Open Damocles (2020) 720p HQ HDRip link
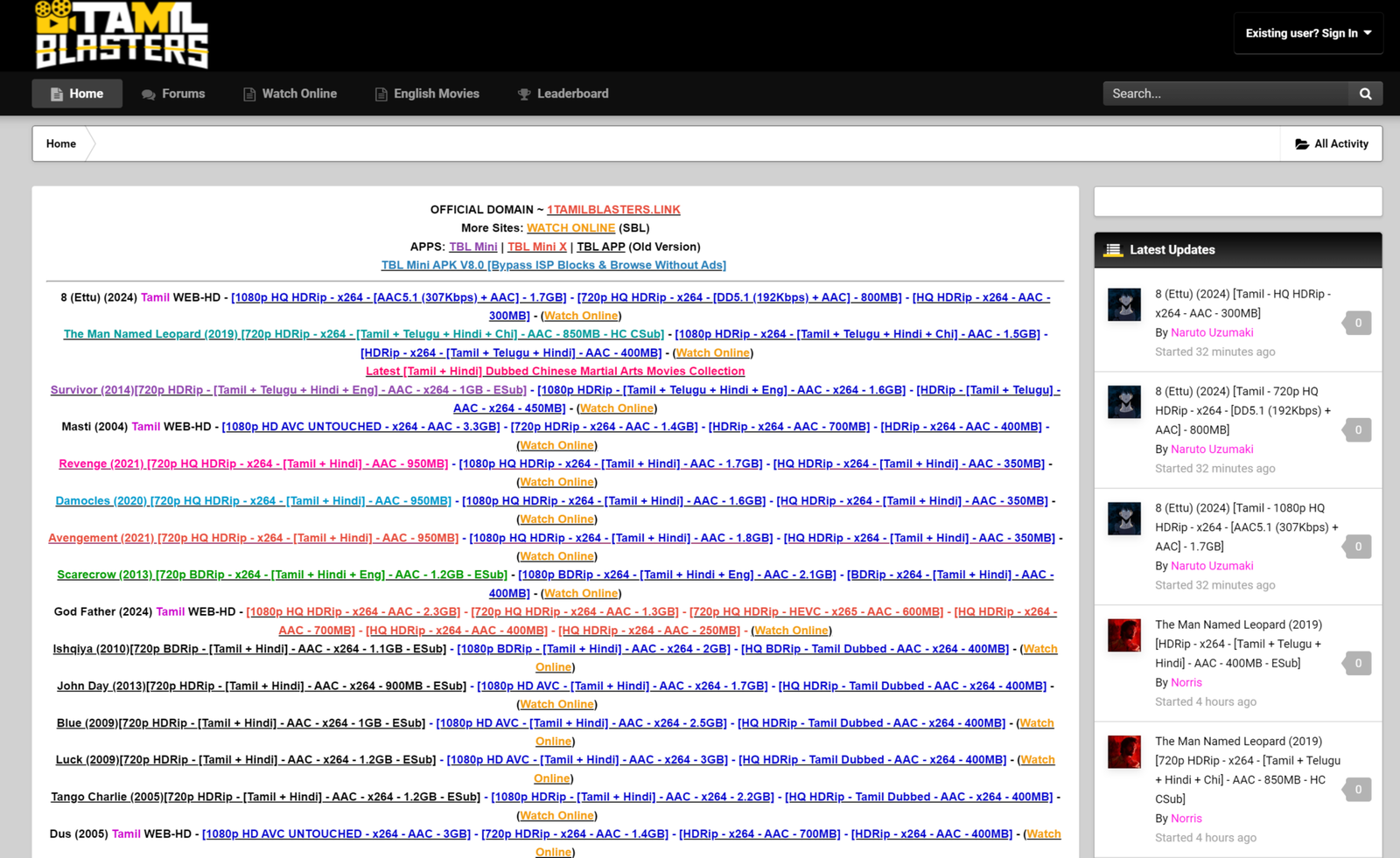Viewport: 1400px width, 858px height. 254,501
